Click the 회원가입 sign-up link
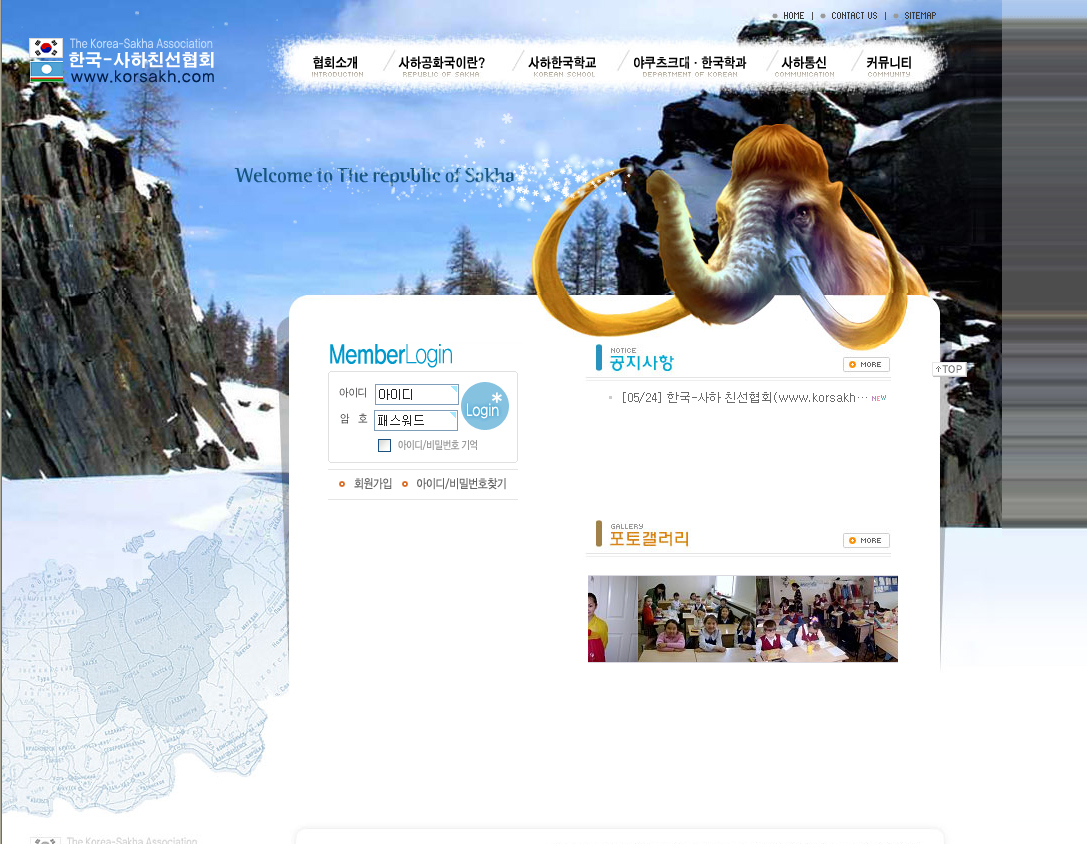 point(372,484)
